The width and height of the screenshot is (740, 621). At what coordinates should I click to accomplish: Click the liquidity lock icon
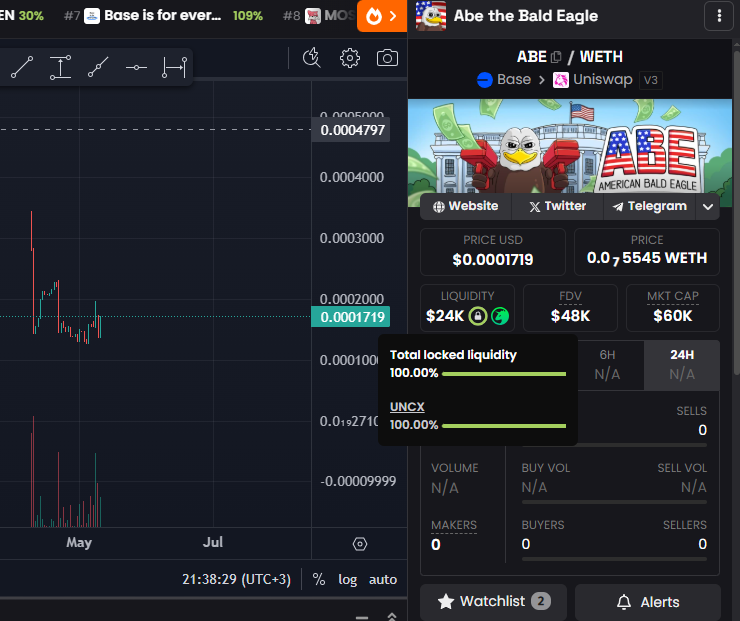(x=478, y=316)
